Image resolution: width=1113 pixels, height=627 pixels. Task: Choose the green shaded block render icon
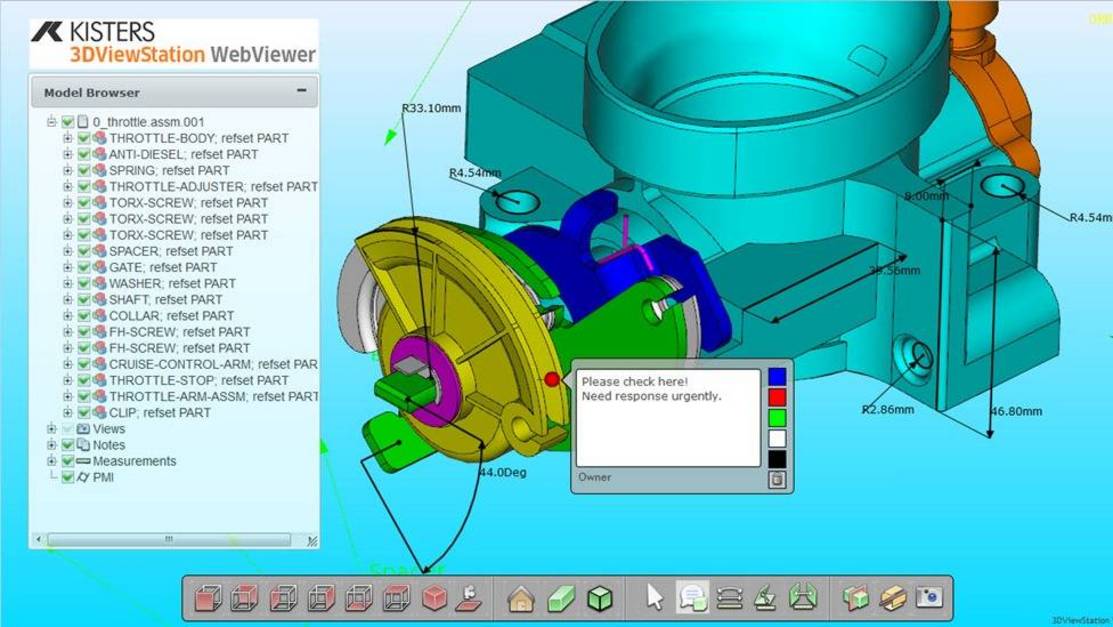pos(560,598)
